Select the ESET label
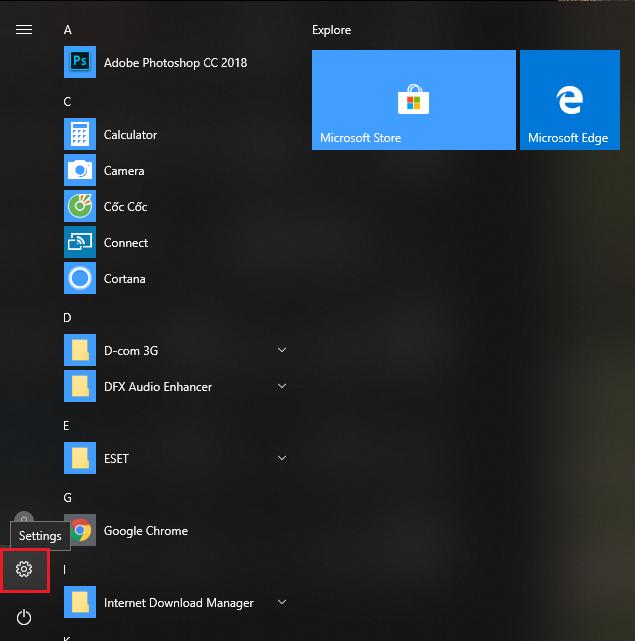This screenshot has width=635, height=641. pyautogui.click(x=116, y=459)
